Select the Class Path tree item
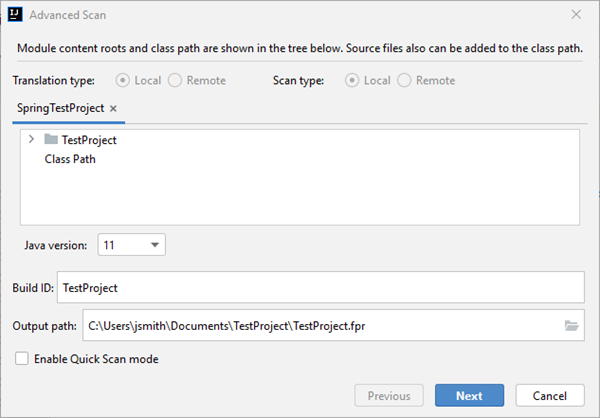600x418 pixels. click(70, 158)
